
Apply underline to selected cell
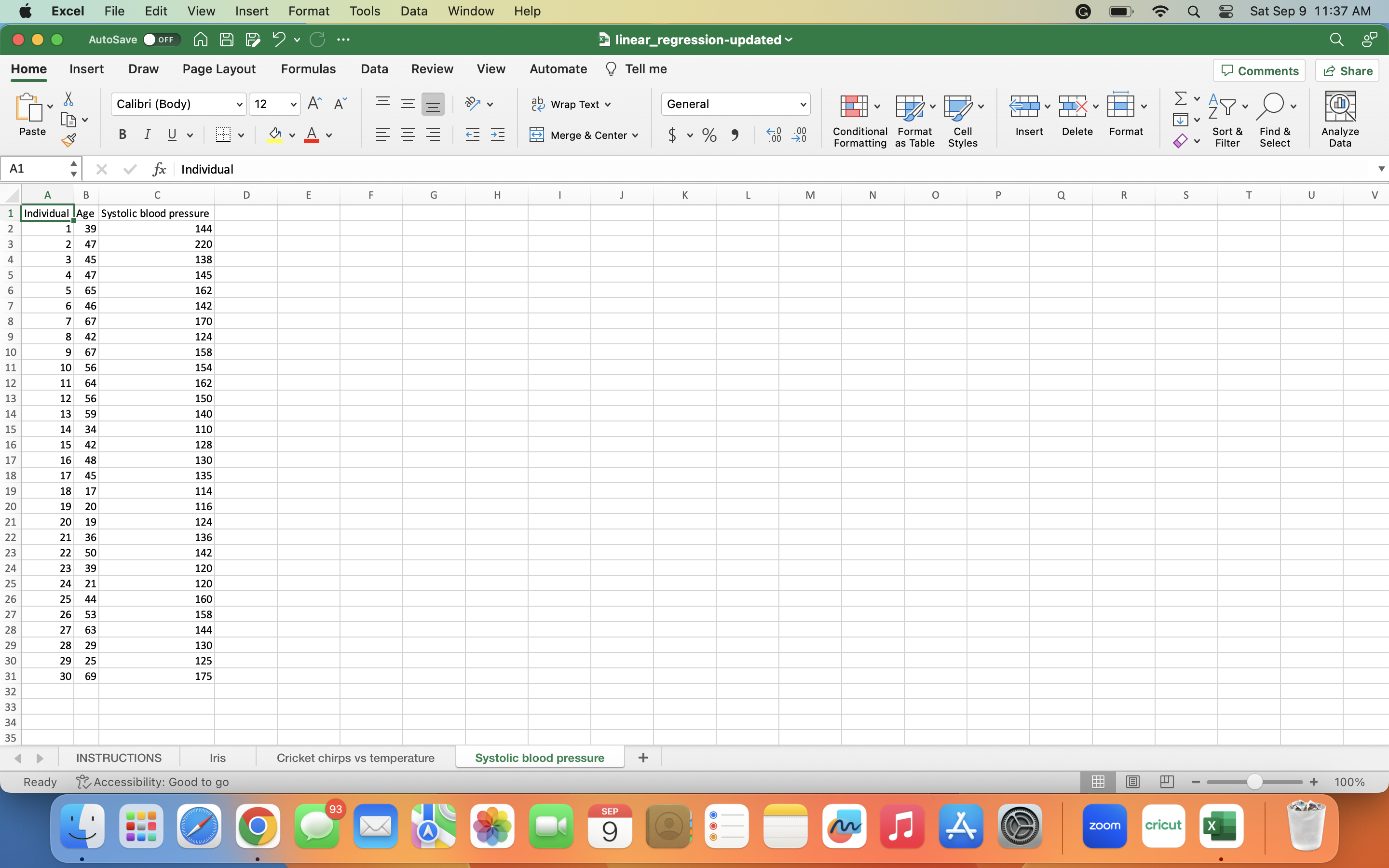coord(172,135)
